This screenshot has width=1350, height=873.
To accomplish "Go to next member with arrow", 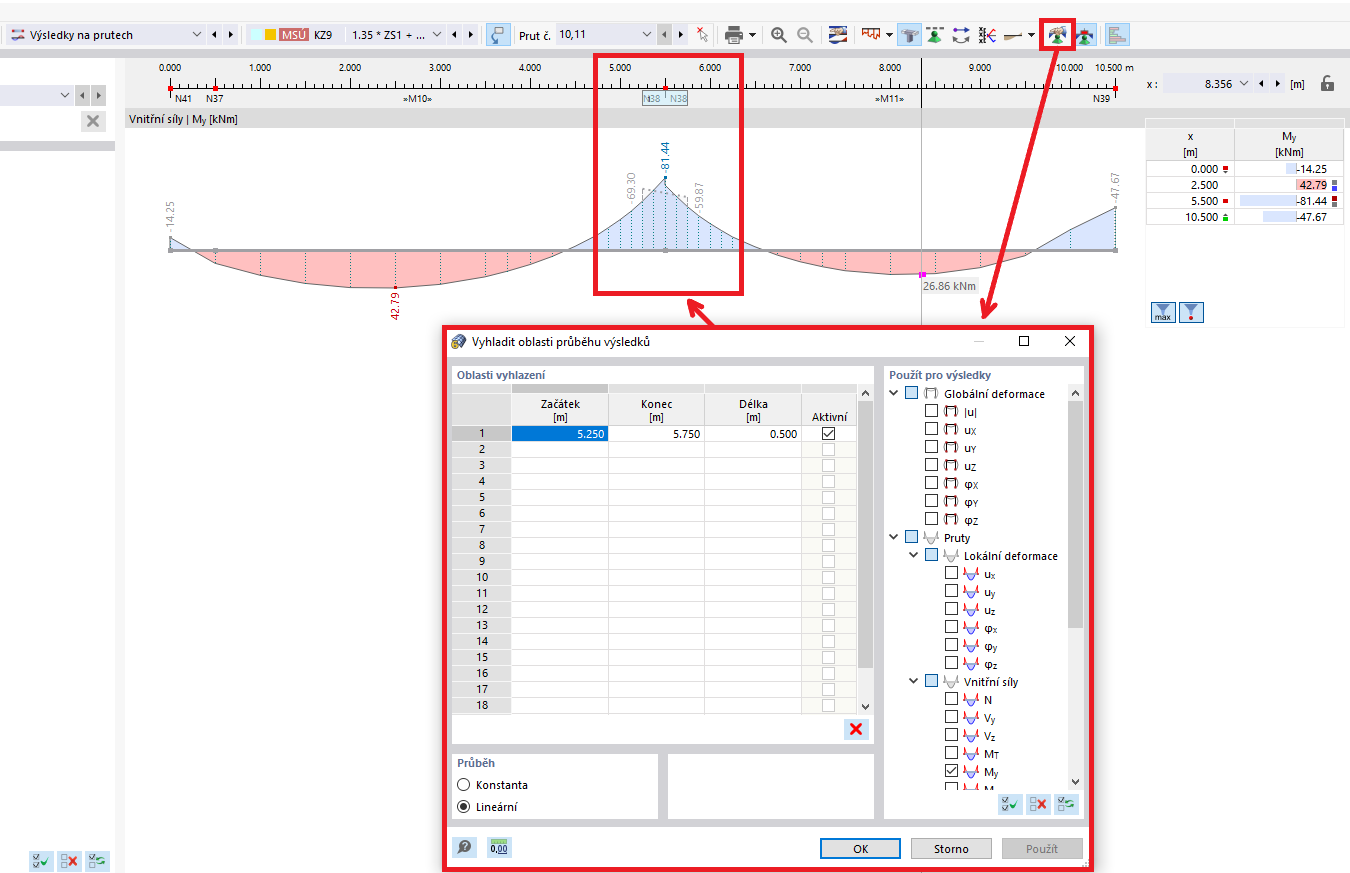I will (x=681, y=35).
